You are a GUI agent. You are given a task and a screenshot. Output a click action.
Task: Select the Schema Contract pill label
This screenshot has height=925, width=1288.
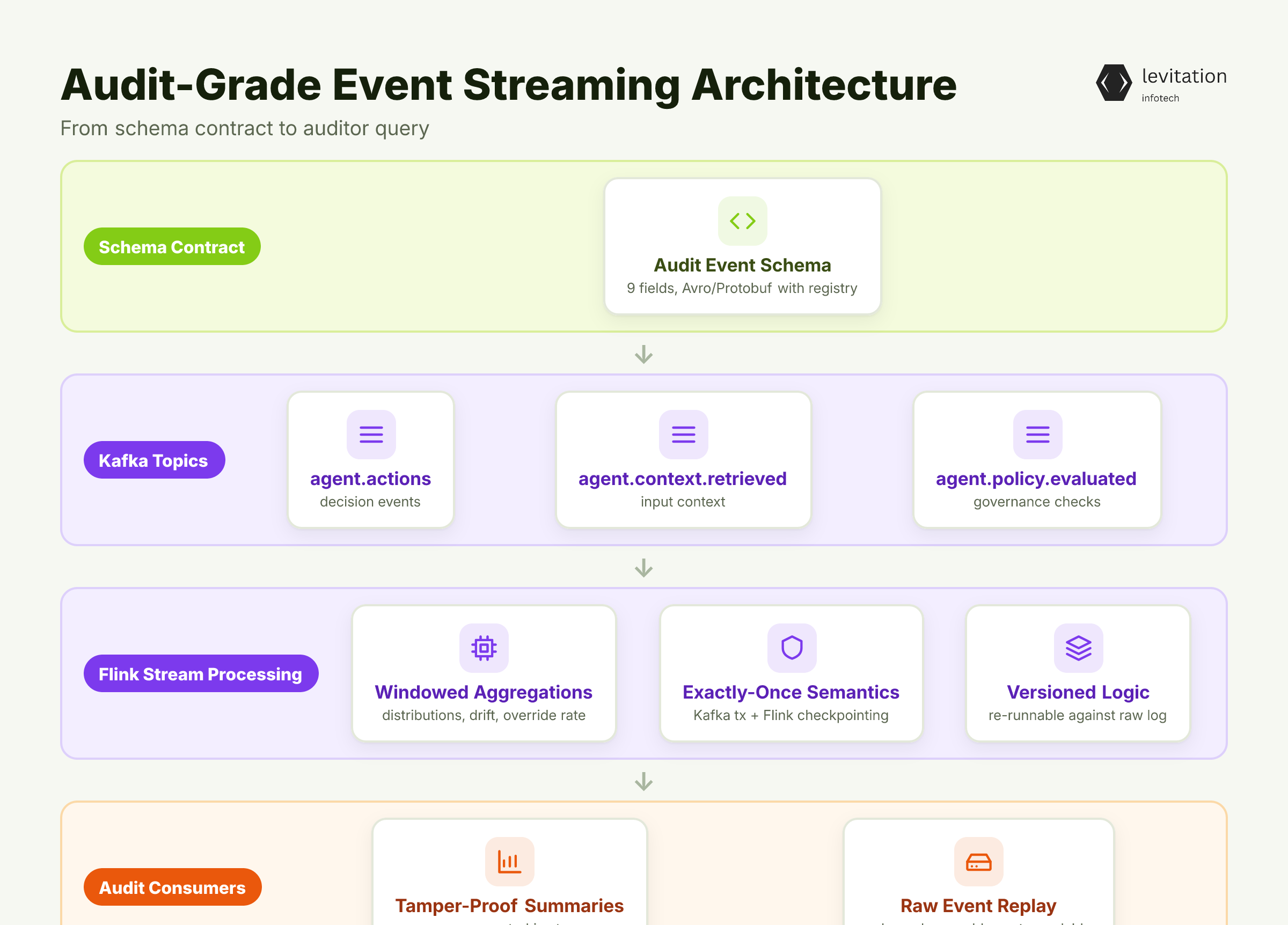point(172,246)
